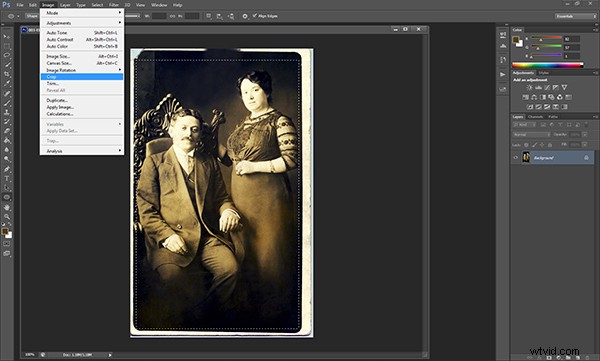Select the Crop tool in toolbox
Screen dimensions: 600x361
click(x=7, y=74)
